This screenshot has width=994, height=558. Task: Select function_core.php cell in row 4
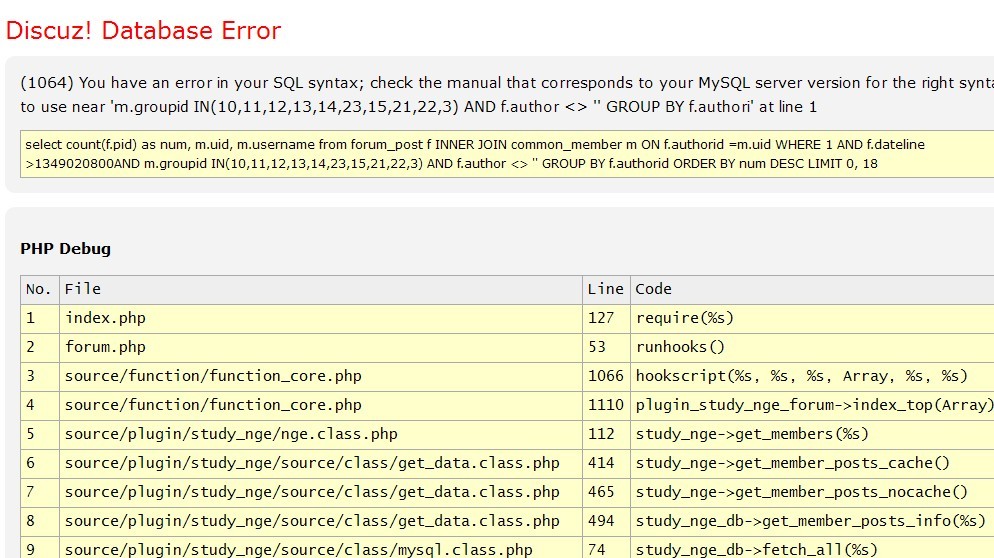(321, 406)
